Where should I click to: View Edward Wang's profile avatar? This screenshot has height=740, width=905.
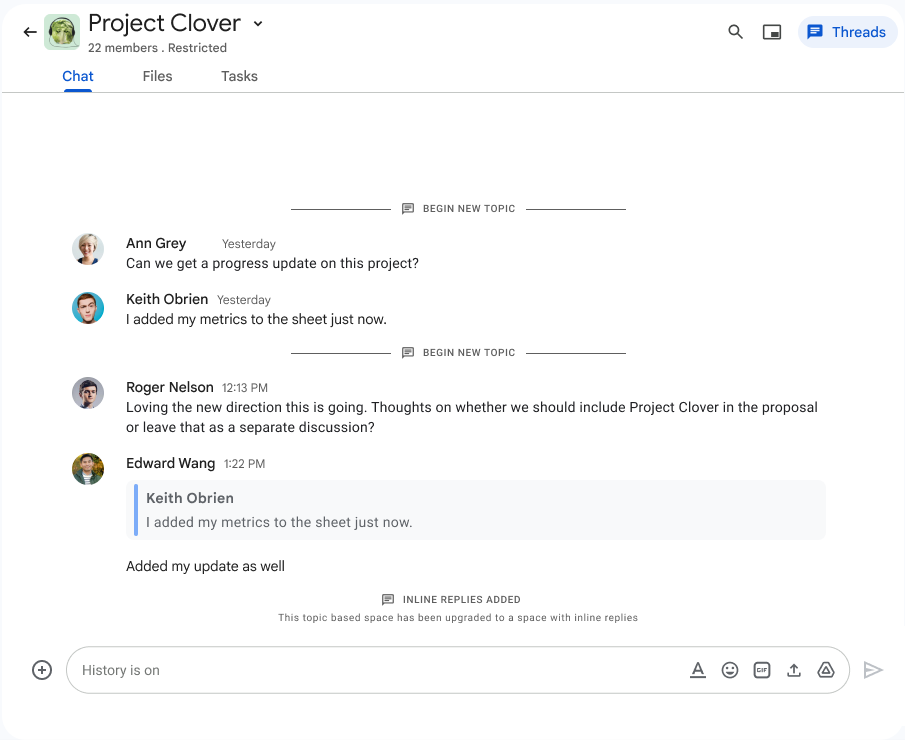tap(88, 469)
